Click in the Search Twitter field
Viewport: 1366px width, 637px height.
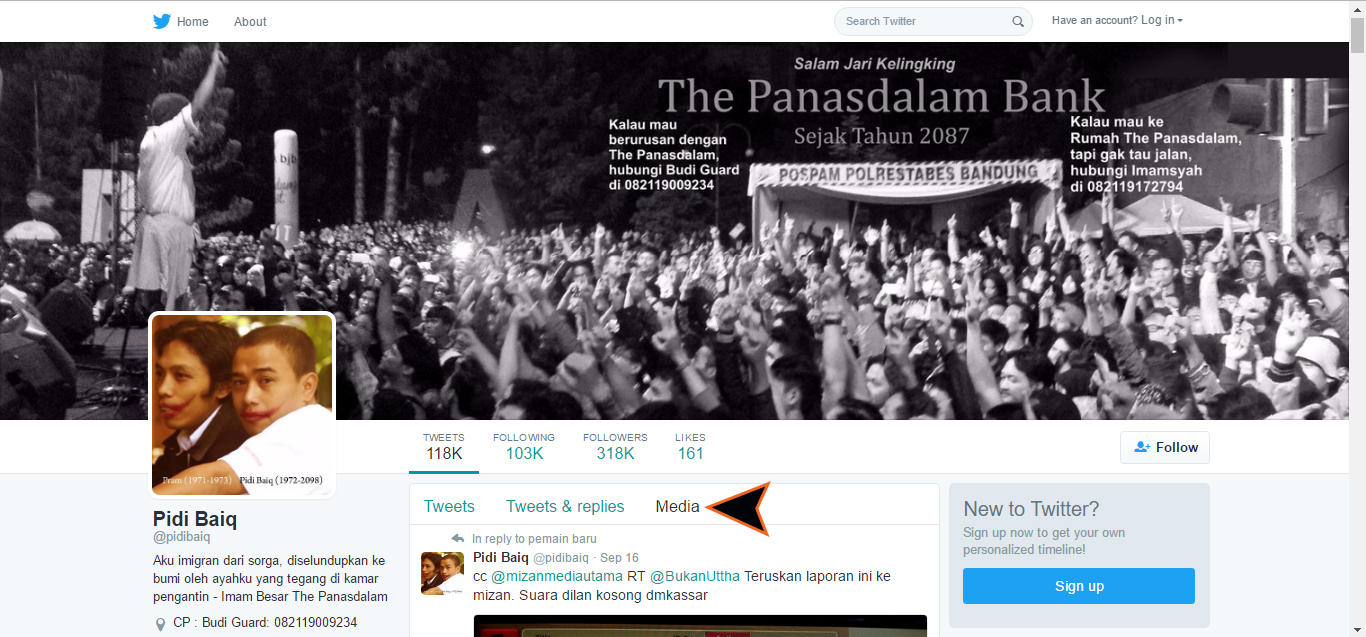click(x=925, y=21)
